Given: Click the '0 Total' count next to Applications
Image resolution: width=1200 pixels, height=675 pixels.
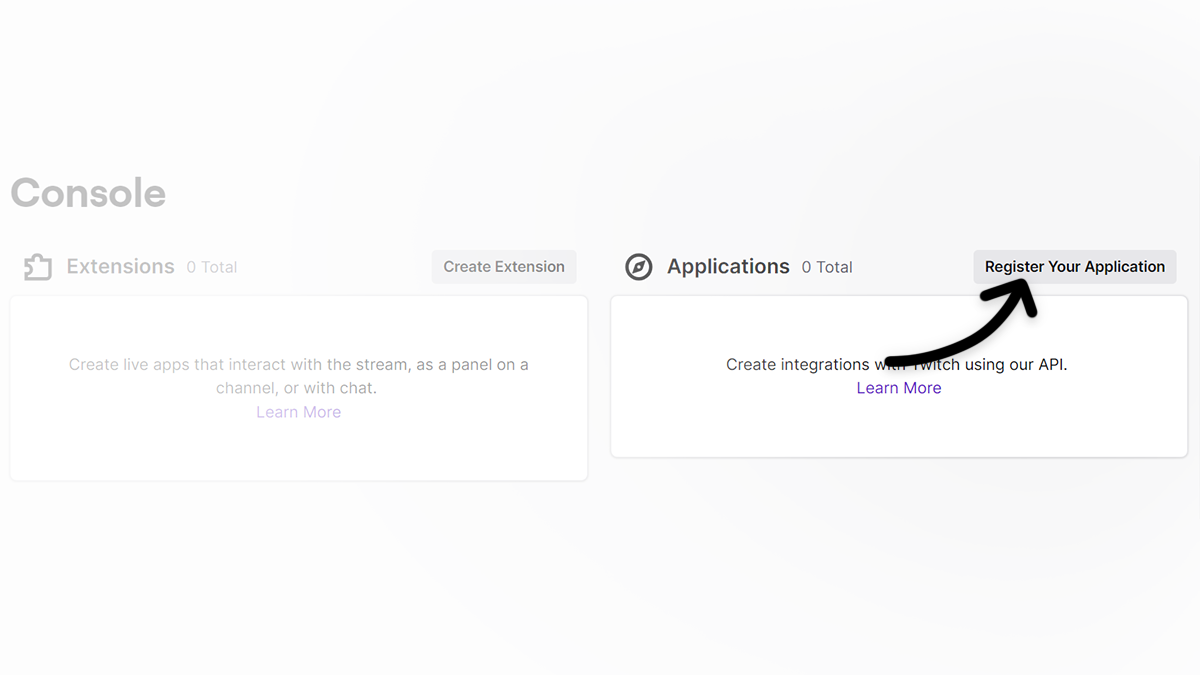Looking at the screenshot, I should pyautogui.click(x=827, y=267).
